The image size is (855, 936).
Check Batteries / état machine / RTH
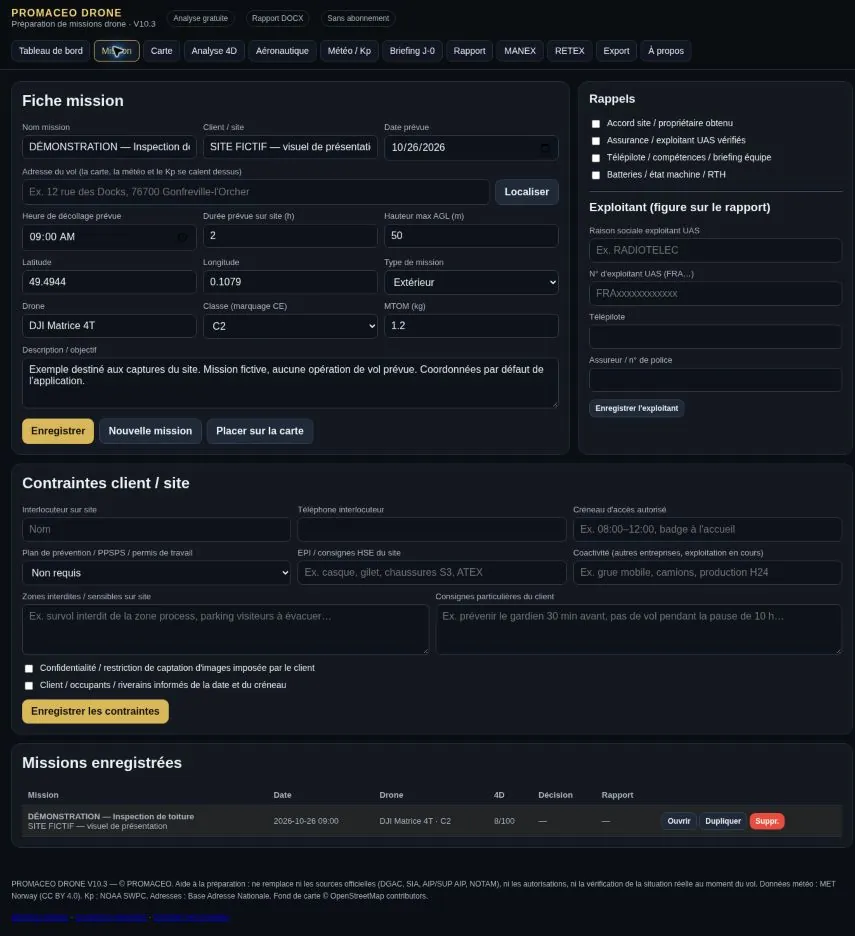(x=595, y=175)
